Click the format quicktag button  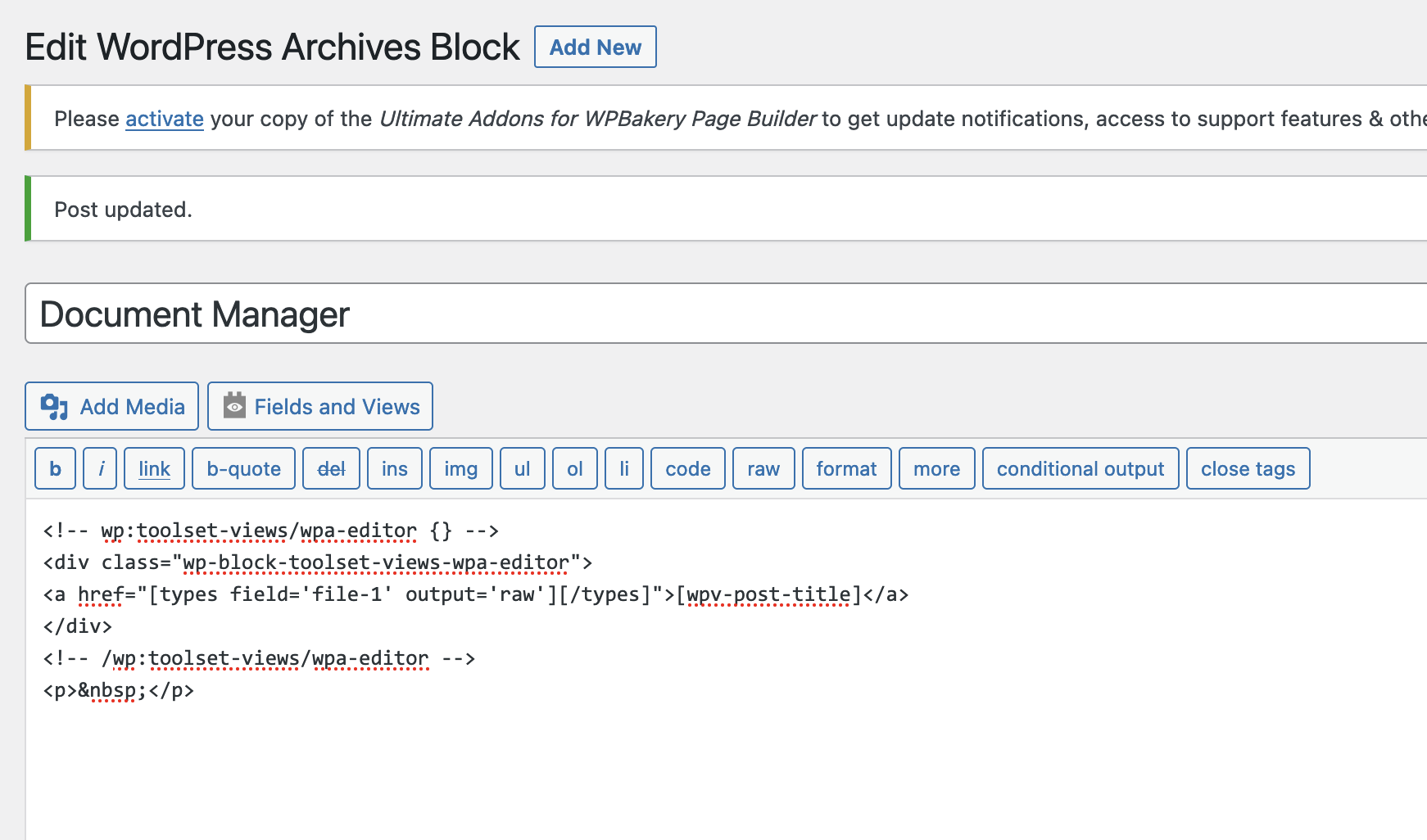coord(847,468)
